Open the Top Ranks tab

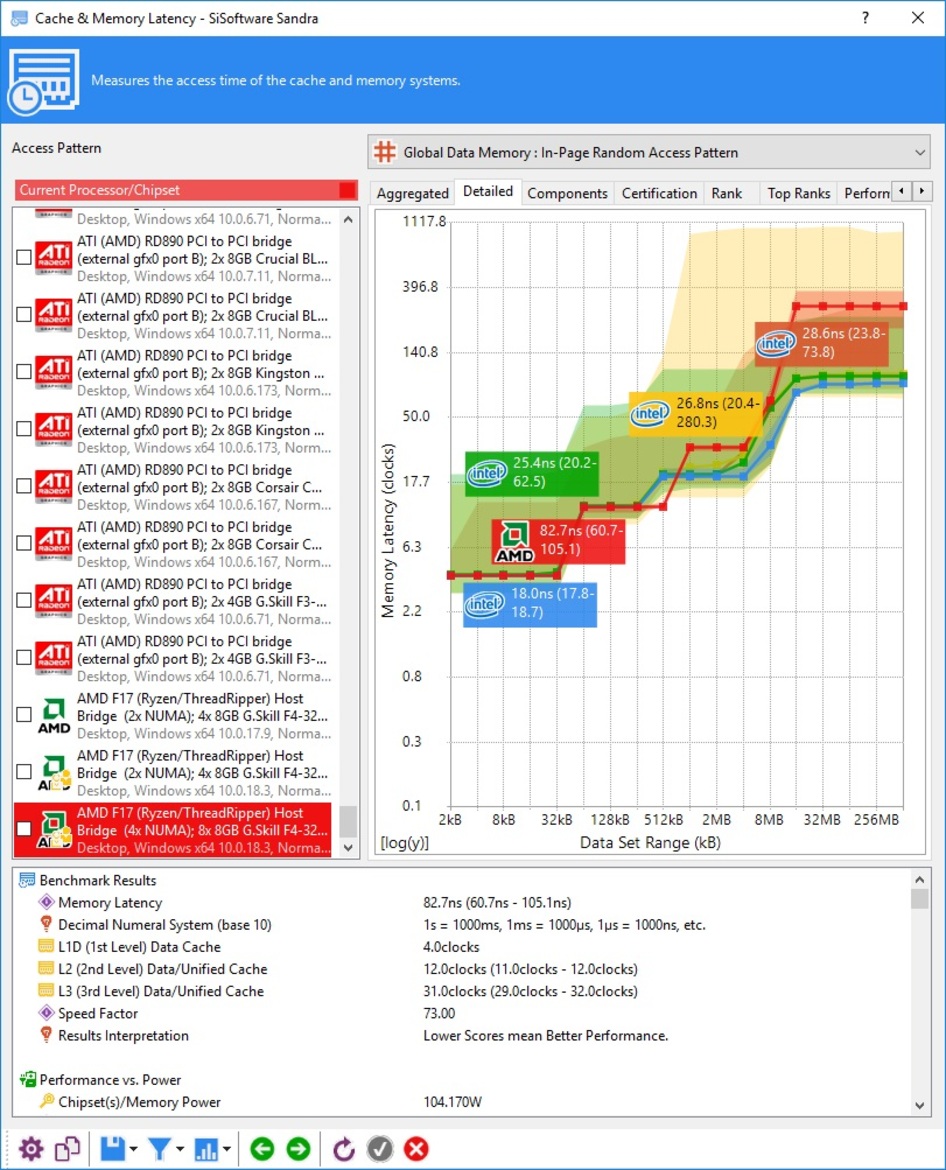coord(798,193)
